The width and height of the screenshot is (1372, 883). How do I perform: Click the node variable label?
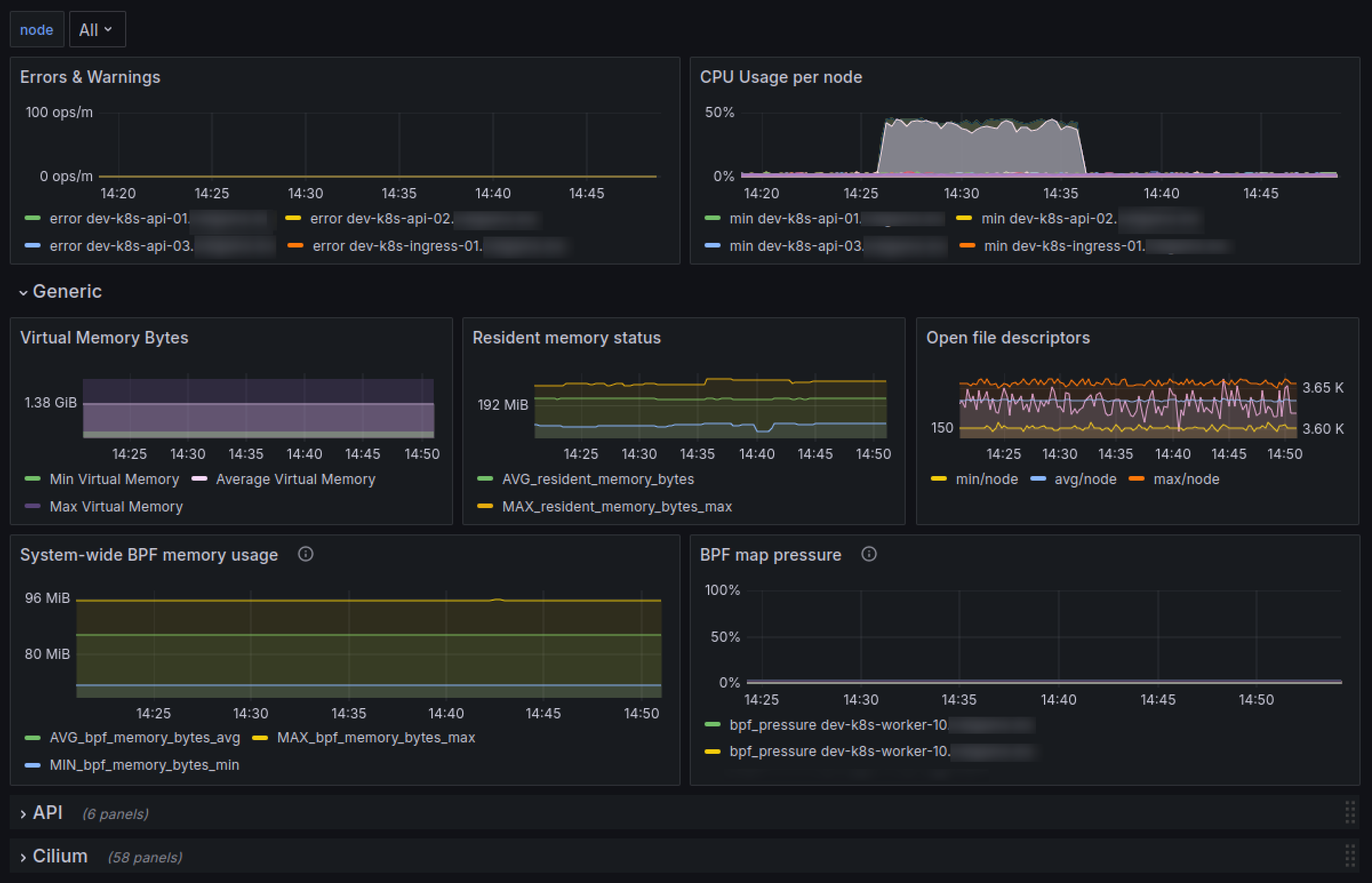[x=37, y=29]
